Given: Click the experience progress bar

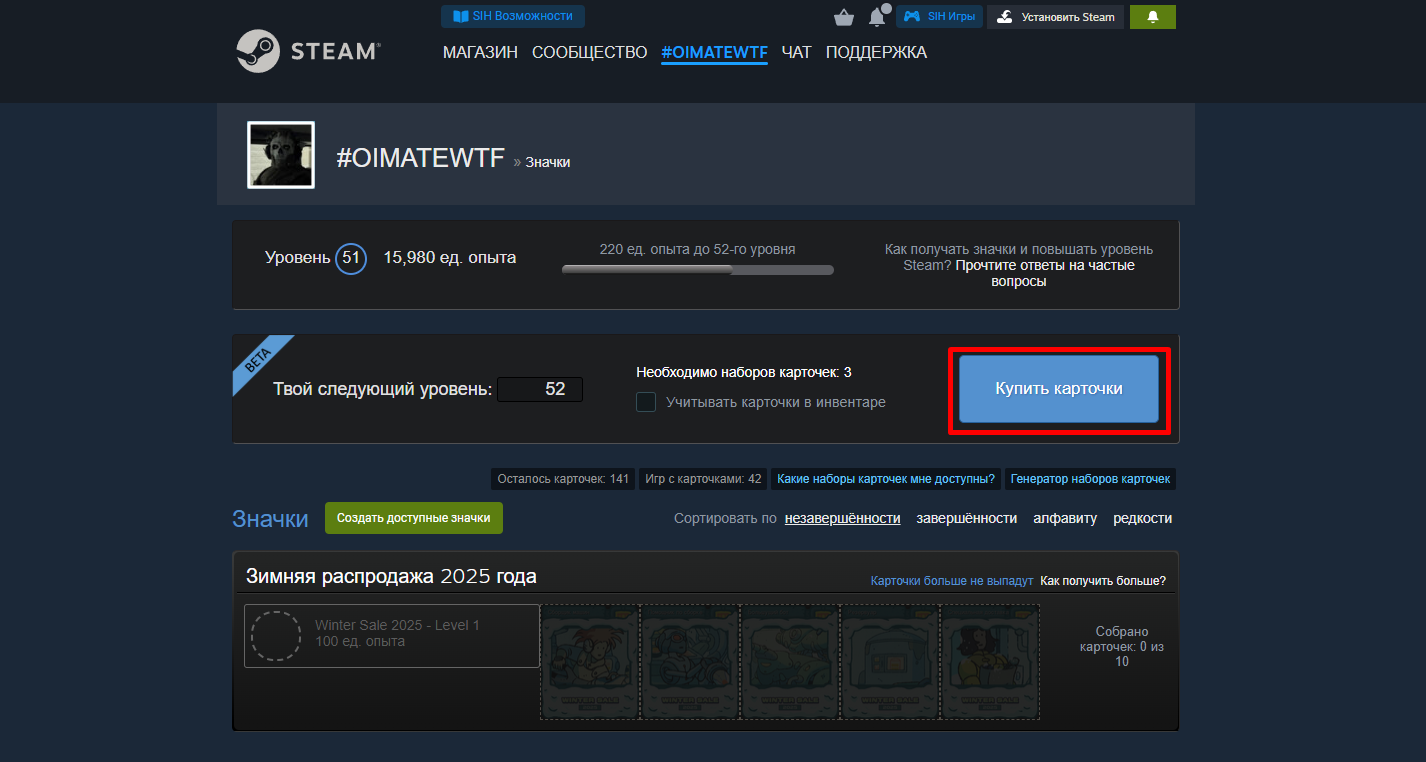Looking at the screenshot, I should click(697, 270).
